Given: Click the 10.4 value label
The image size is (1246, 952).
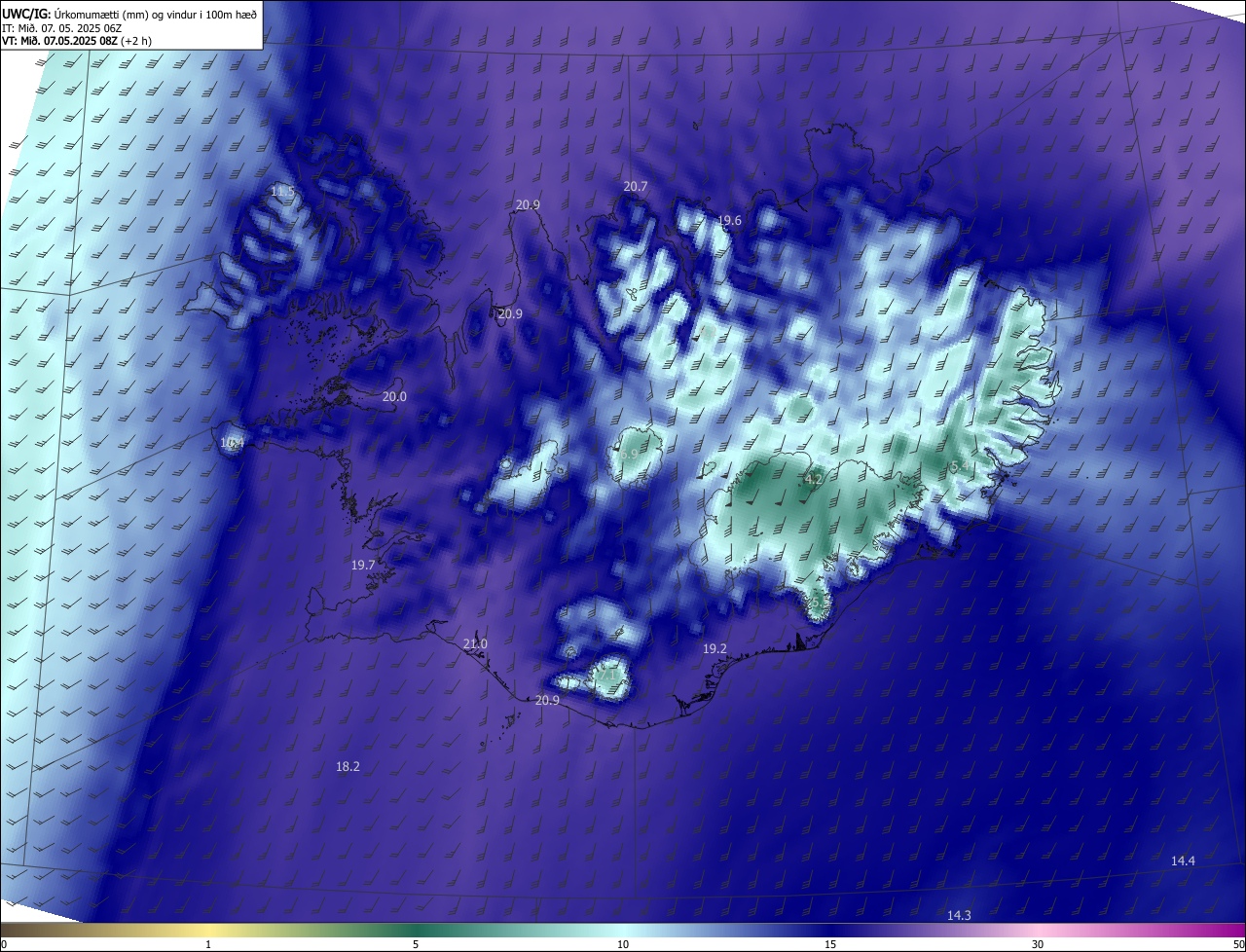Looking at the screenshot, I should [x=232, y=443].
